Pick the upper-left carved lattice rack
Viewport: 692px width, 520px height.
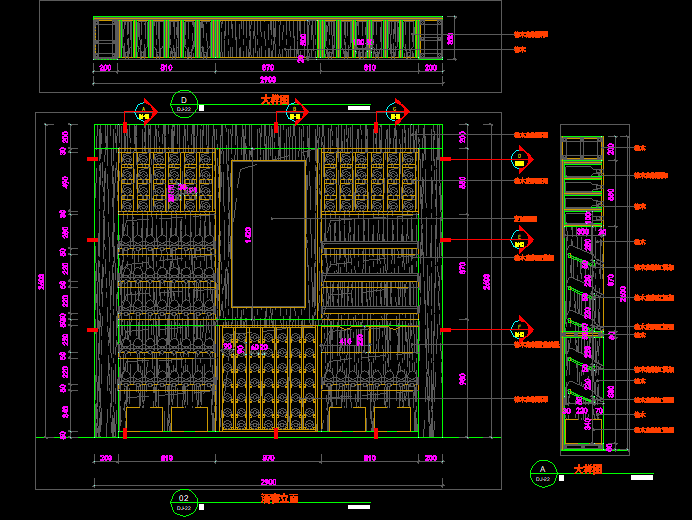point(167,181)
